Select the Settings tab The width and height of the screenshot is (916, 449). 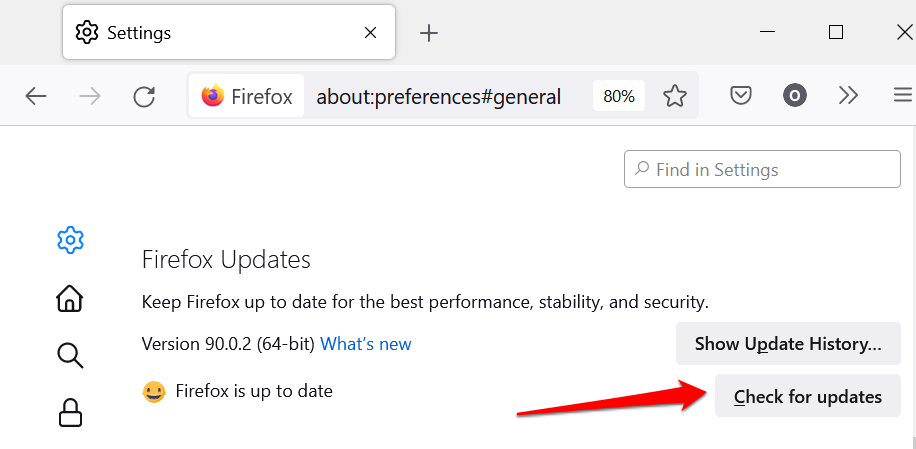[x=200, y=33]
